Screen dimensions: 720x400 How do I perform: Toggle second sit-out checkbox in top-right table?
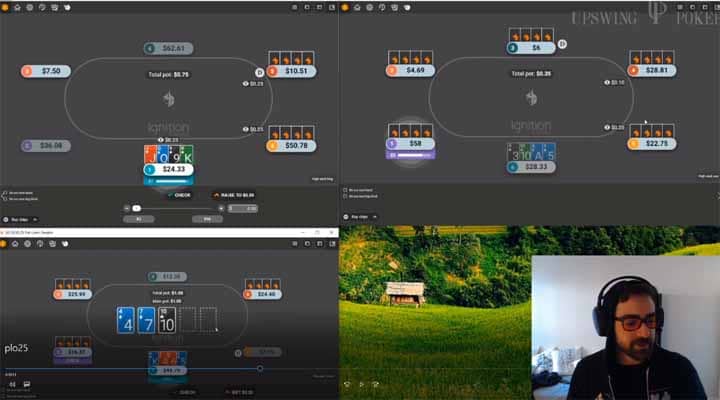click(x=345, y=196)
